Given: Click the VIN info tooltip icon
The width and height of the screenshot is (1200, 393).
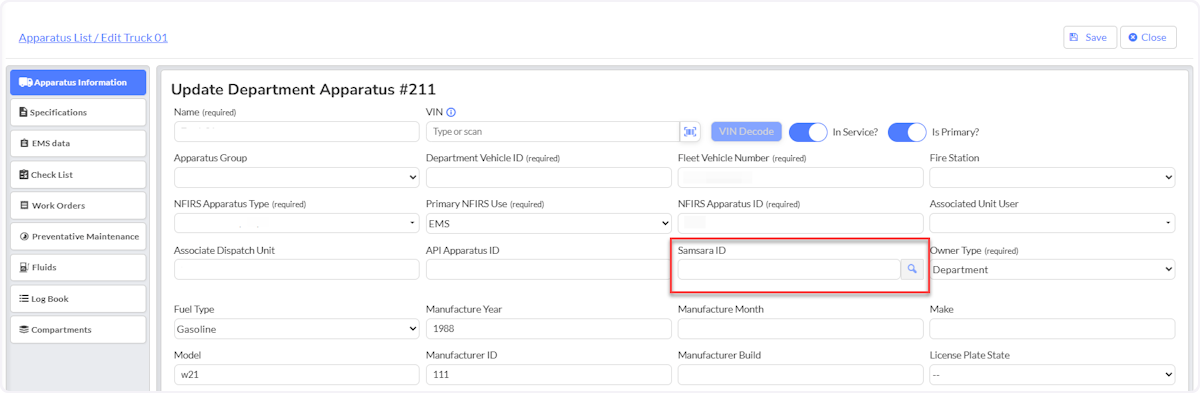Looking at the screenshot, I should coord(451,112).
